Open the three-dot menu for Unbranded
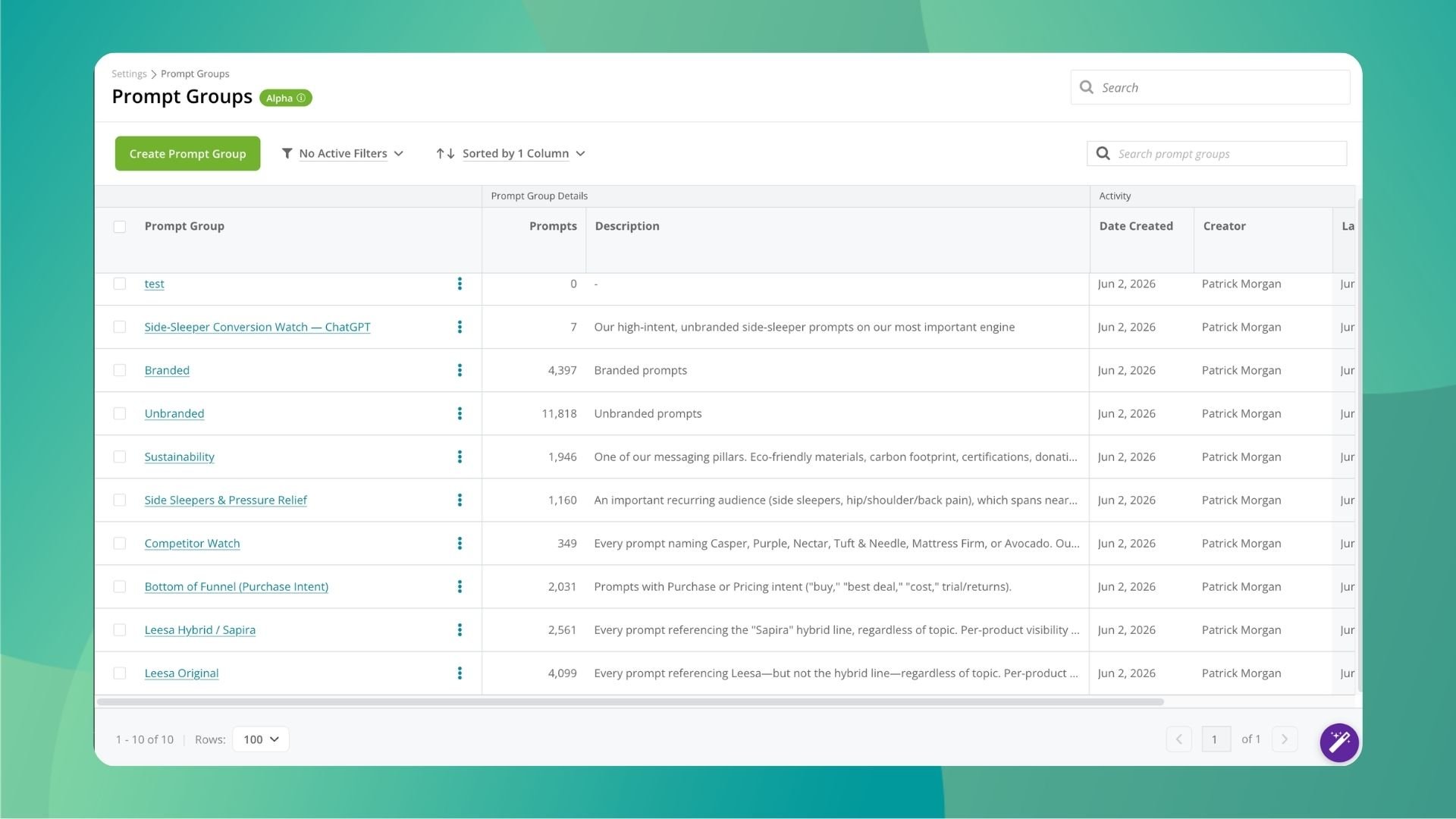This screenshot has height=819, width=1456. (460, 413)
